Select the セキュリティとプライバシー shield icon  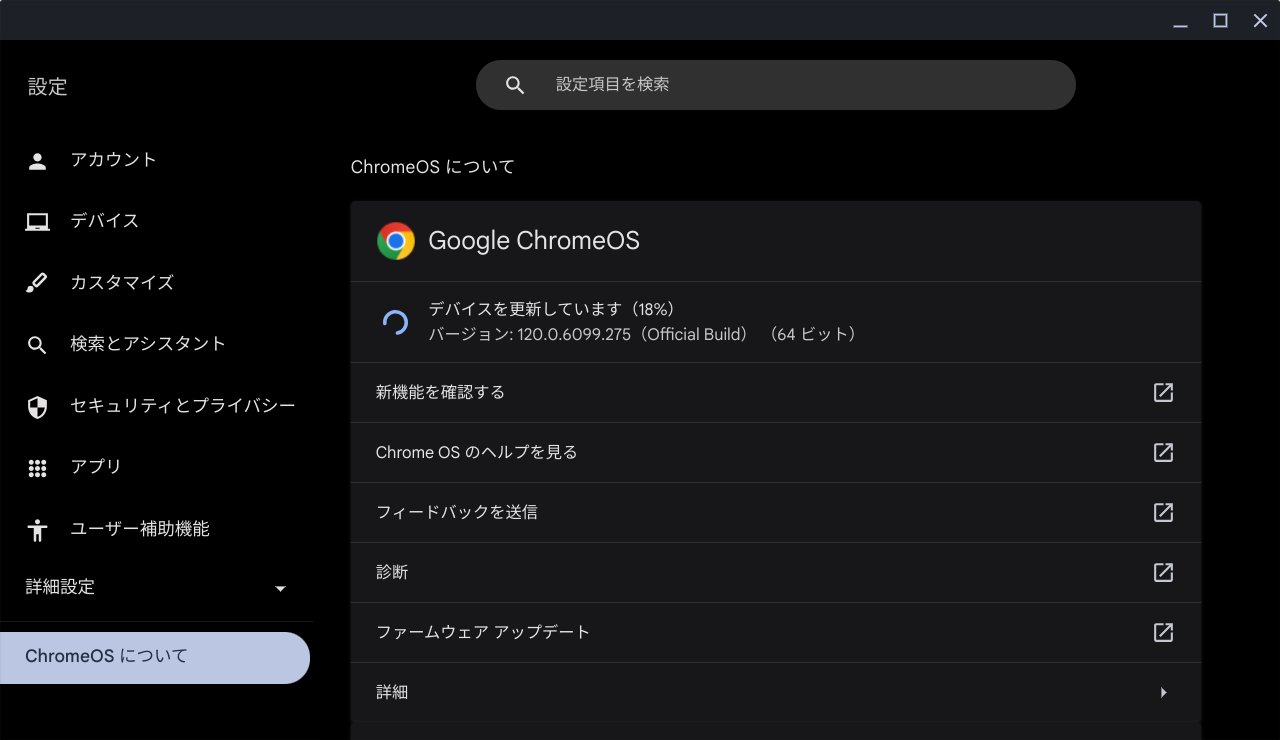tap(37, 406)
